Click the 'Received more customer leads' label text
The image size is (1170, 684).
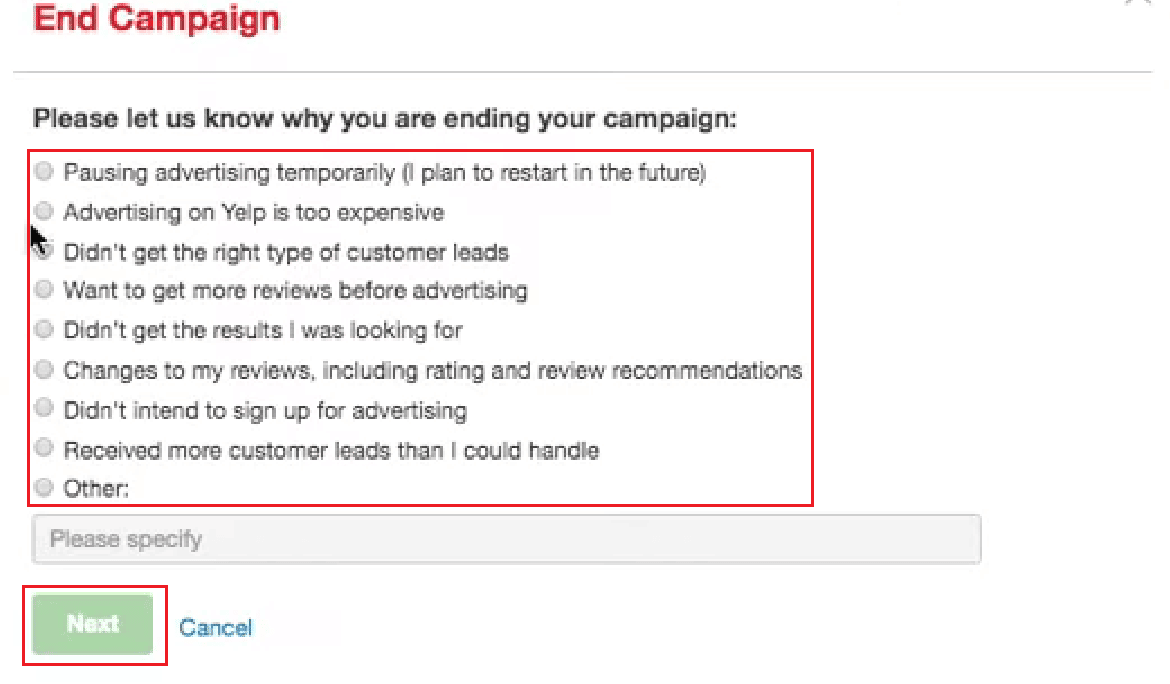331,451
